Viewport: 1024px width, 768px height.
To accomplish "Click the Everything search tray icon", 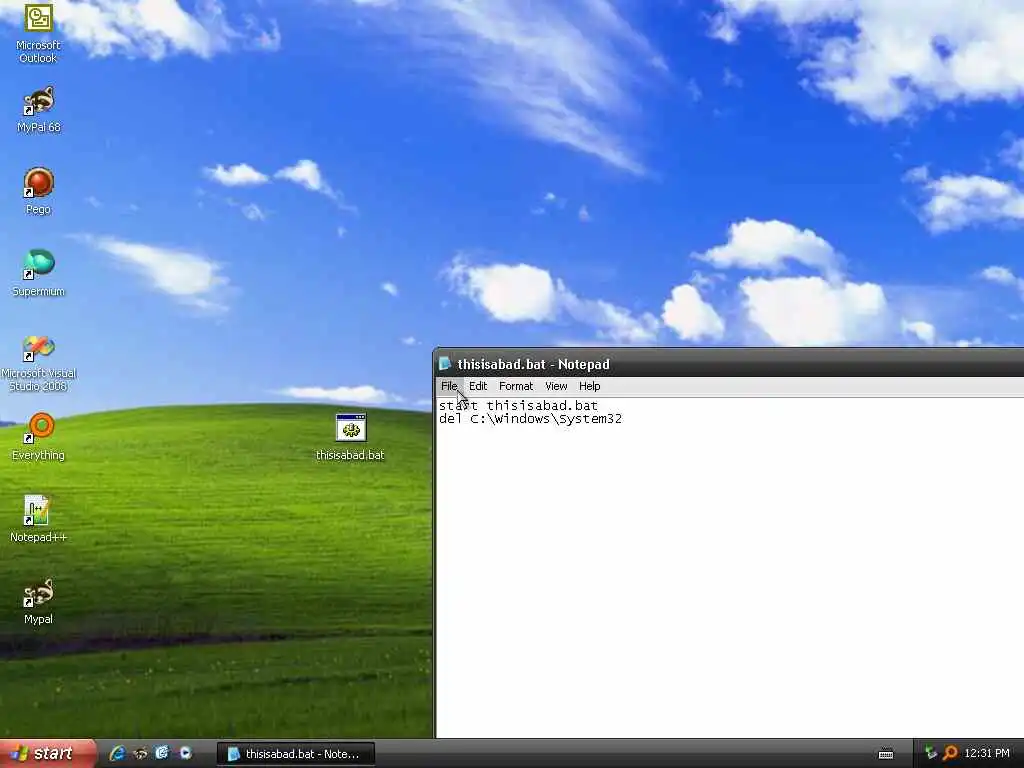I will click(950, 754).
